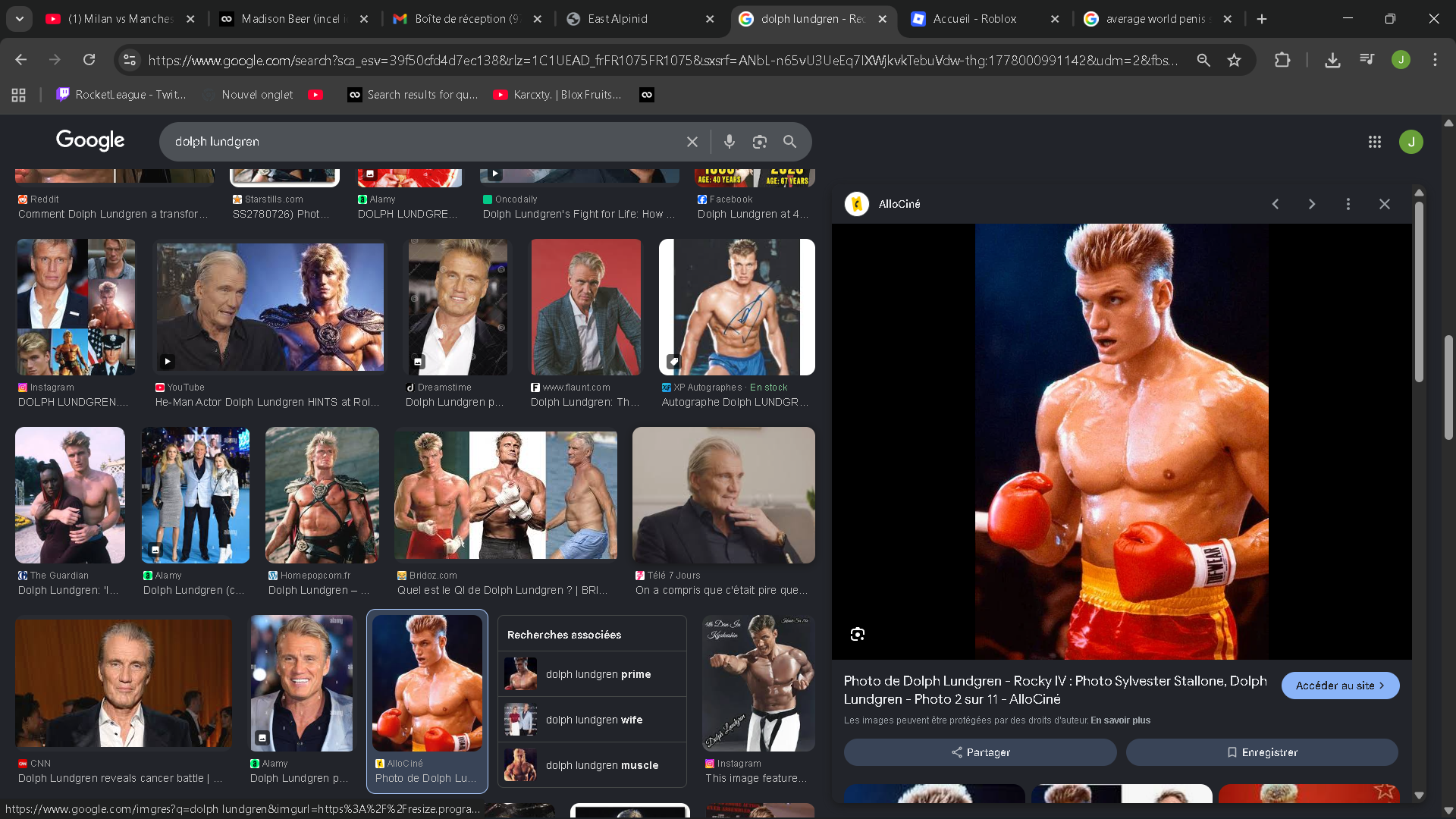Reload the current page
1456x819 pixels.
(x=89, y=60)
